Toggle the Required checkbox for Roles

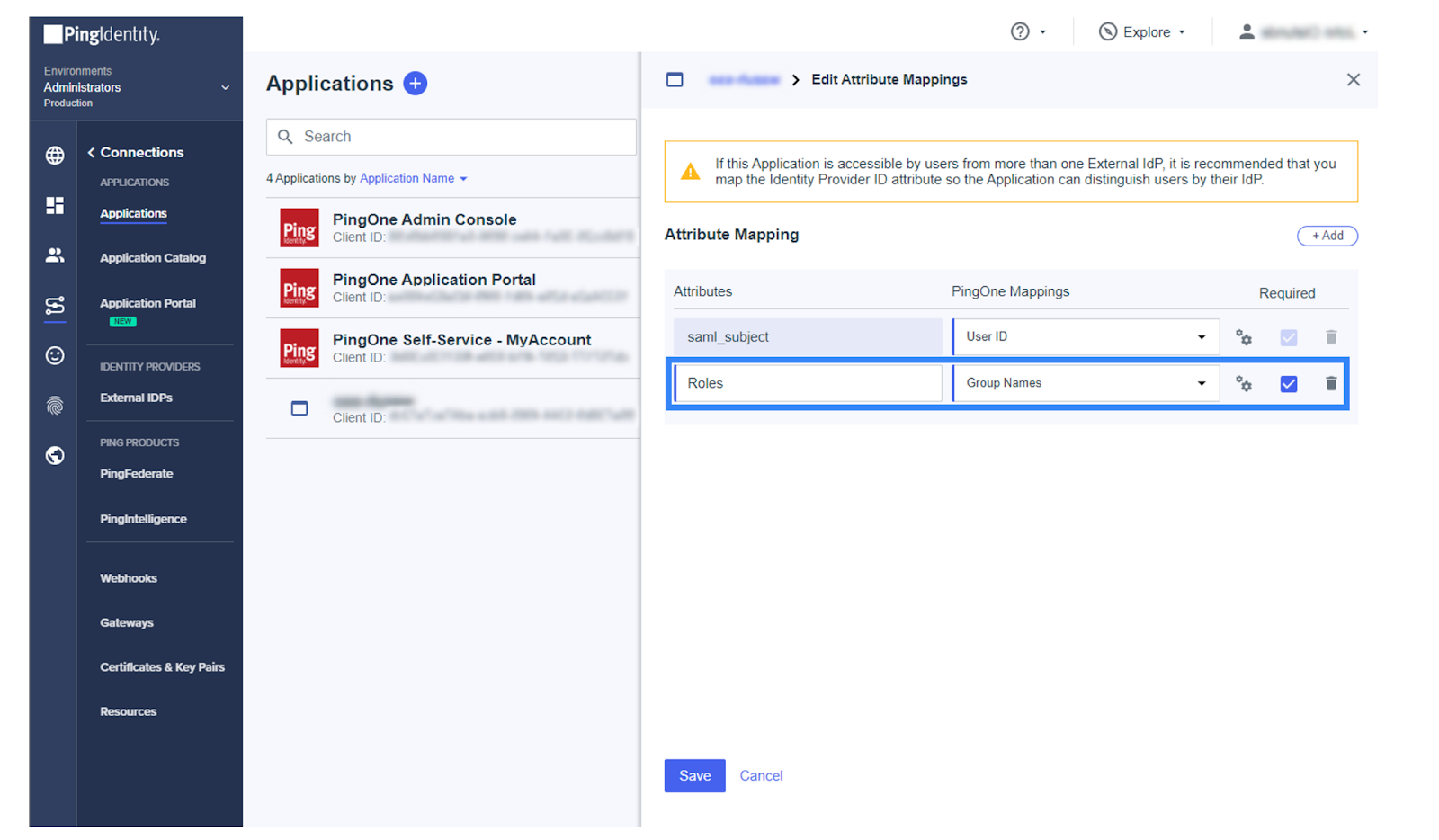point(1289,384)
